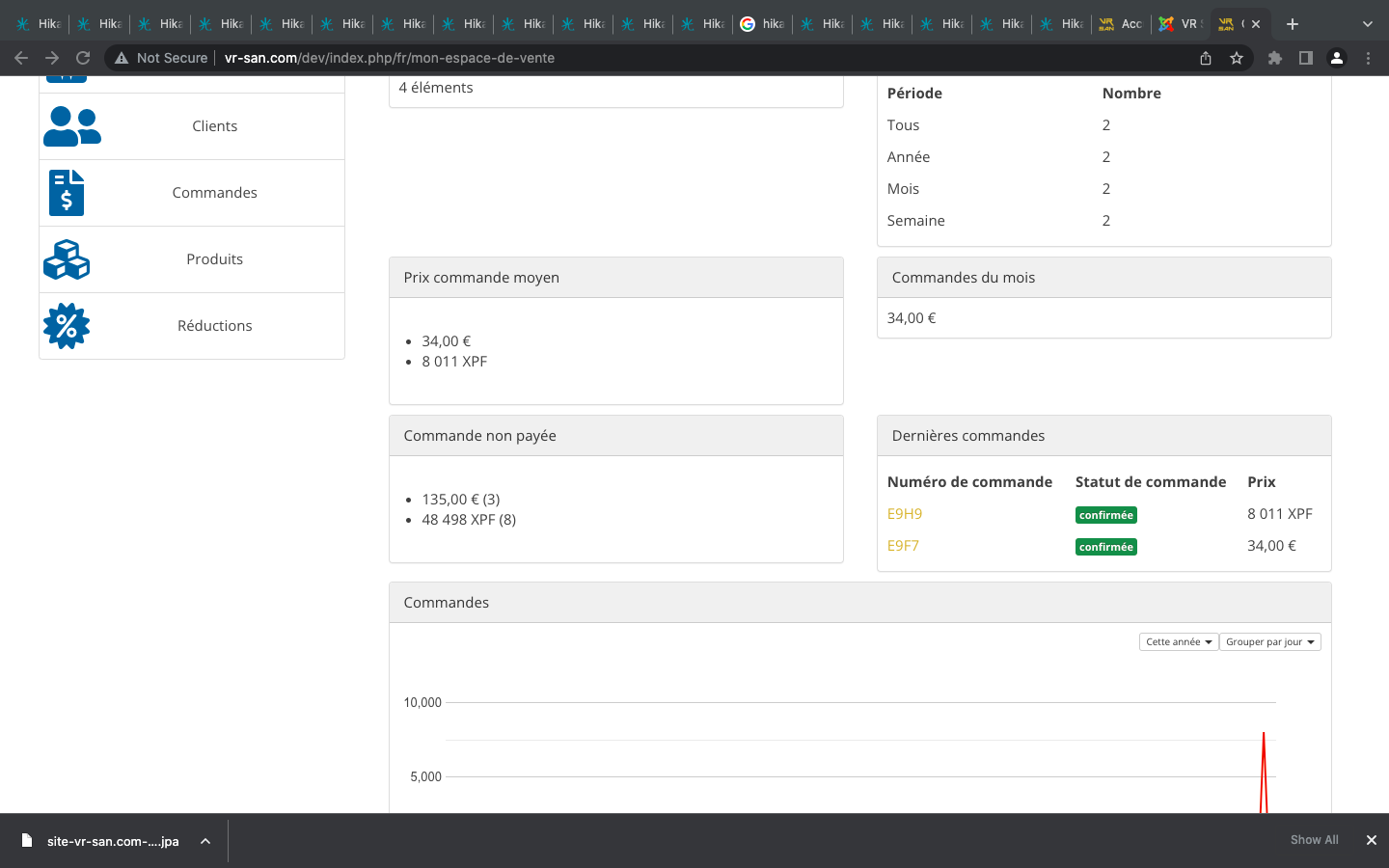1389x868 pixels.
Task: Select the Produits boxes icon
Action: 67,259
